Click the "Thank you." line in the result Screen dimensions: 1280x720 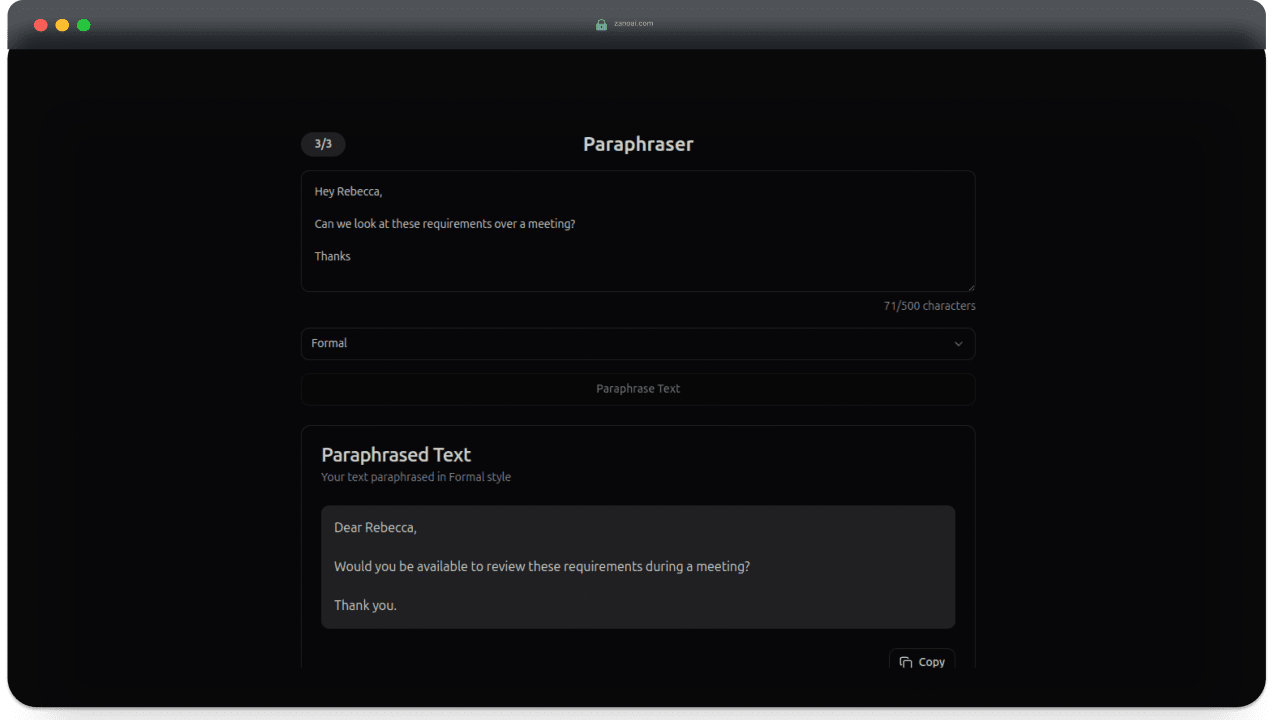point(365,605)
